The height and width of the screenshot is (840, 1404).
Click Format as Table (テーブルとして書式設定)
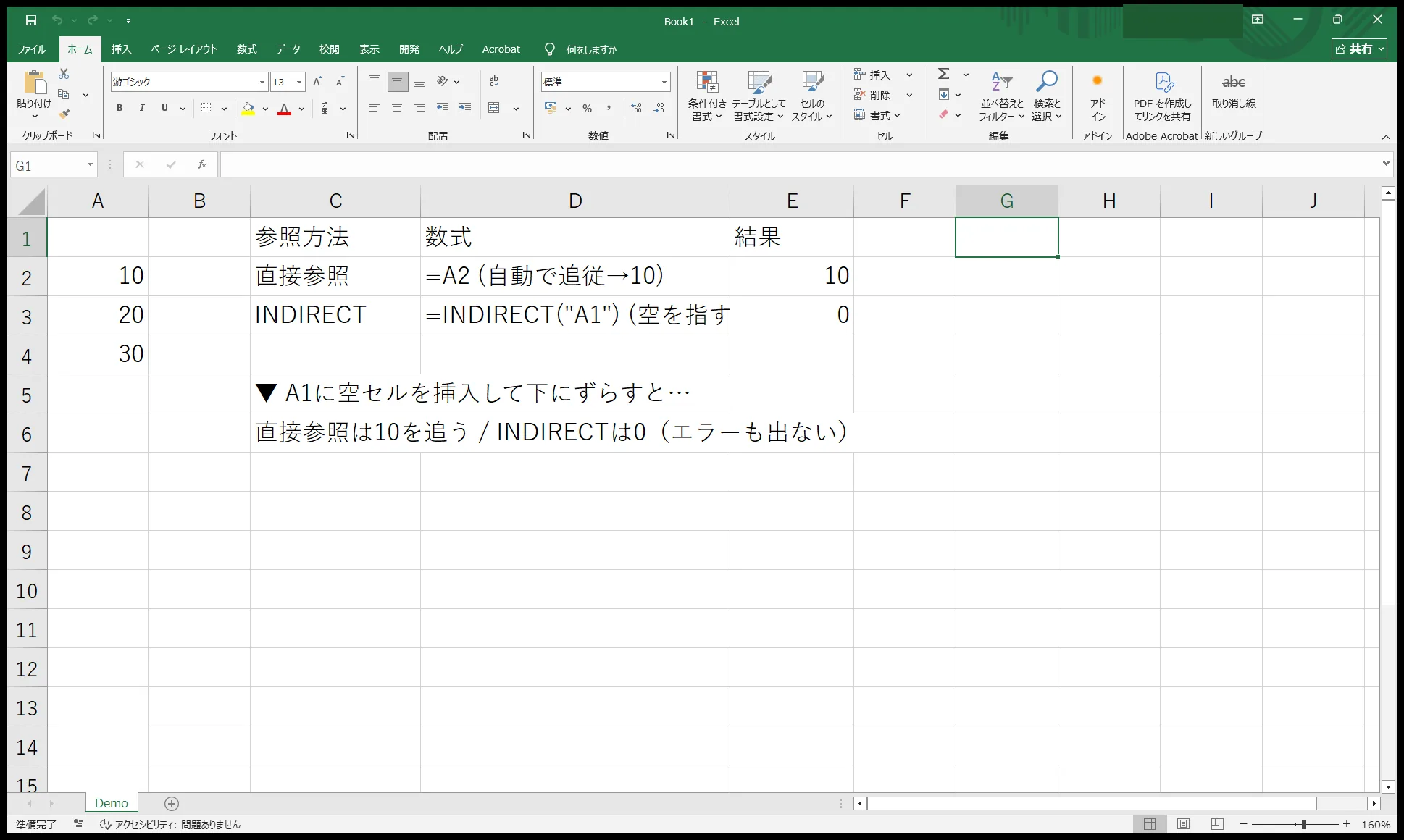coord(759,96)
